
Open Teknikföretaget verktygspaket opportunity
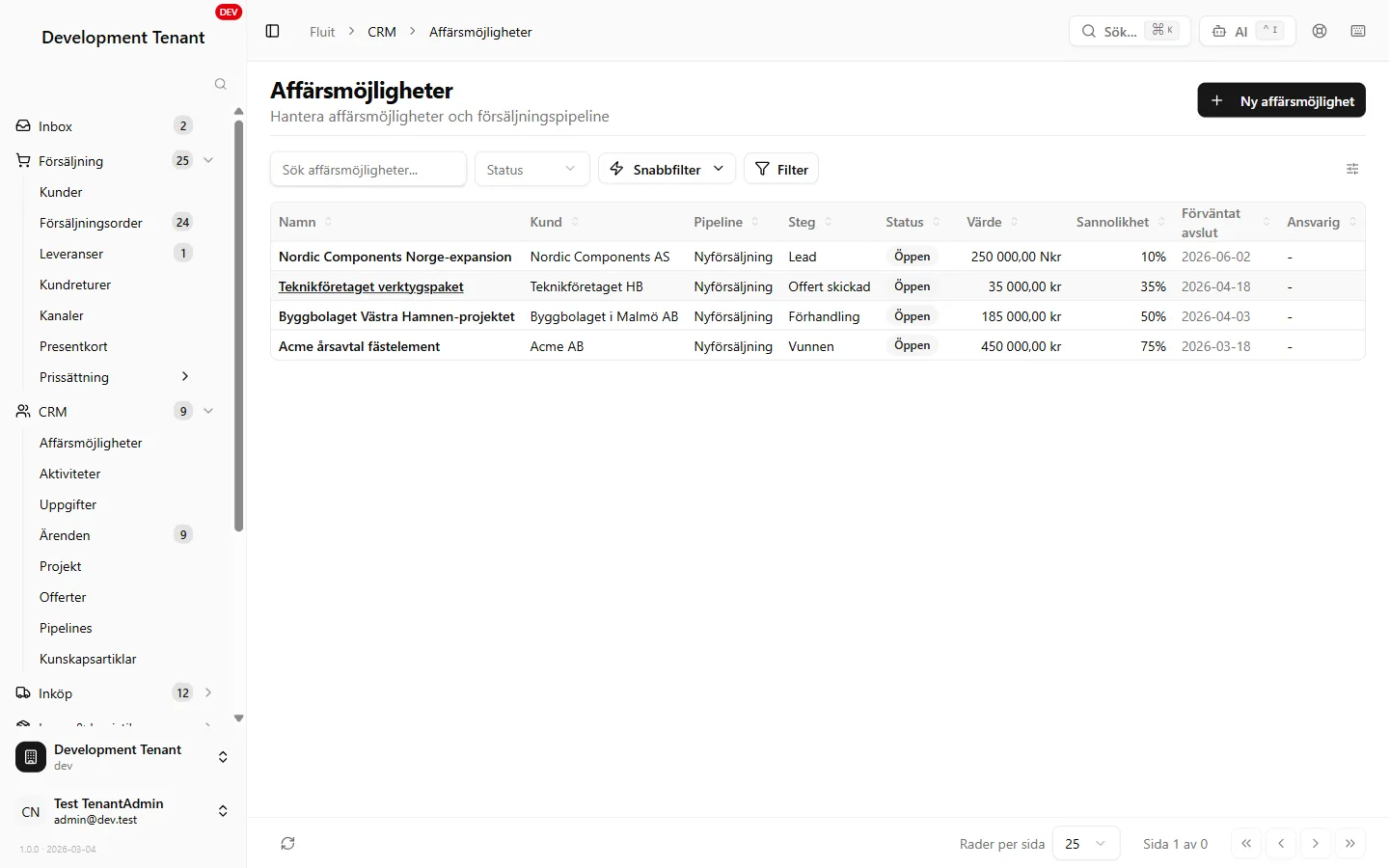click(x=371, y=286)
